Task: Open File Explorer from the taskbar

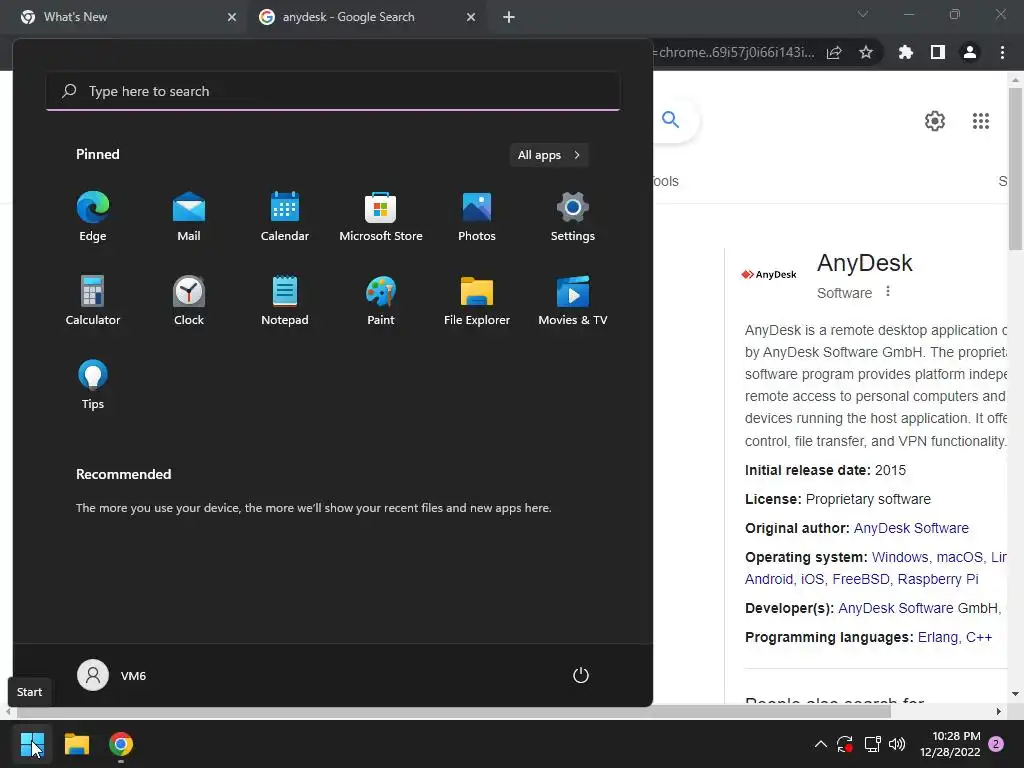Action: pos(76,744)
